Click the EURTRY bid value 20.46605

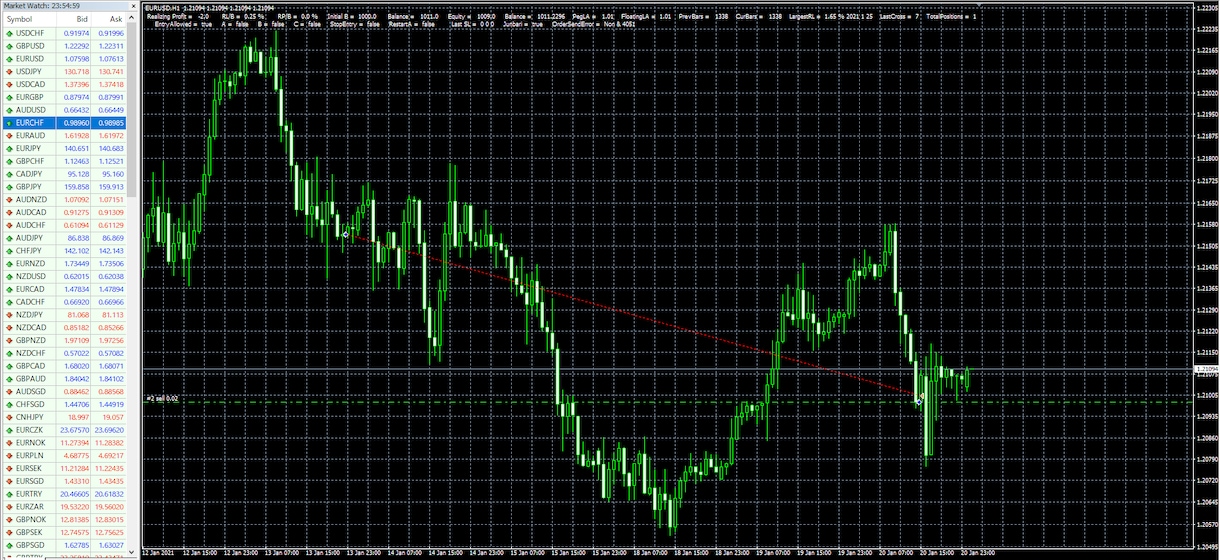[x=76, y=494]
